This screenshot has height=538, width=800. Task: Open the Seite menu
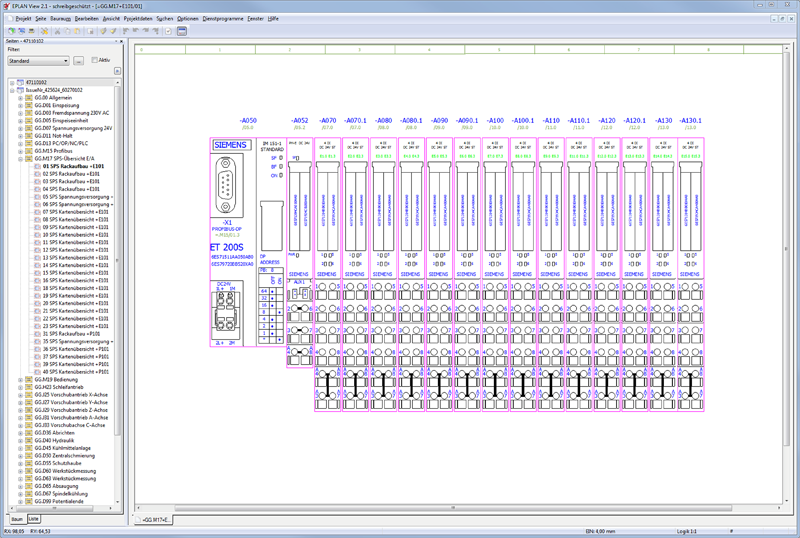(41, 18)
